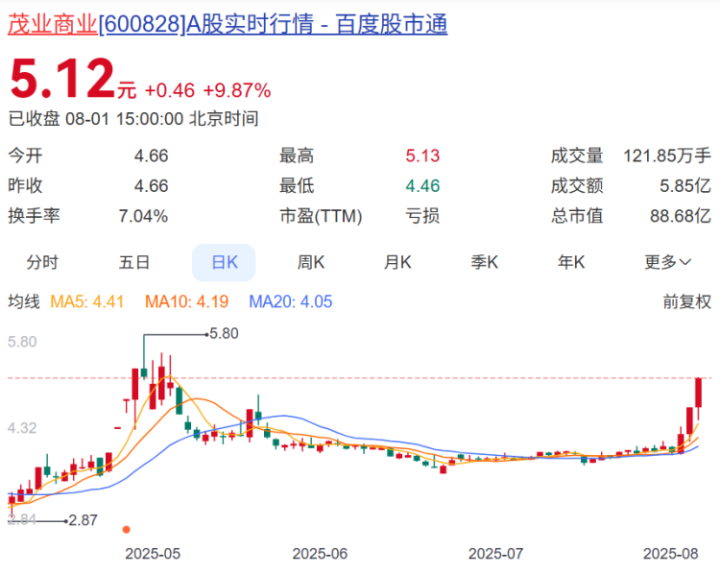Click the 今开 value 4.66
The width and height of the screenshot is (720, 574).
point(151,156)
